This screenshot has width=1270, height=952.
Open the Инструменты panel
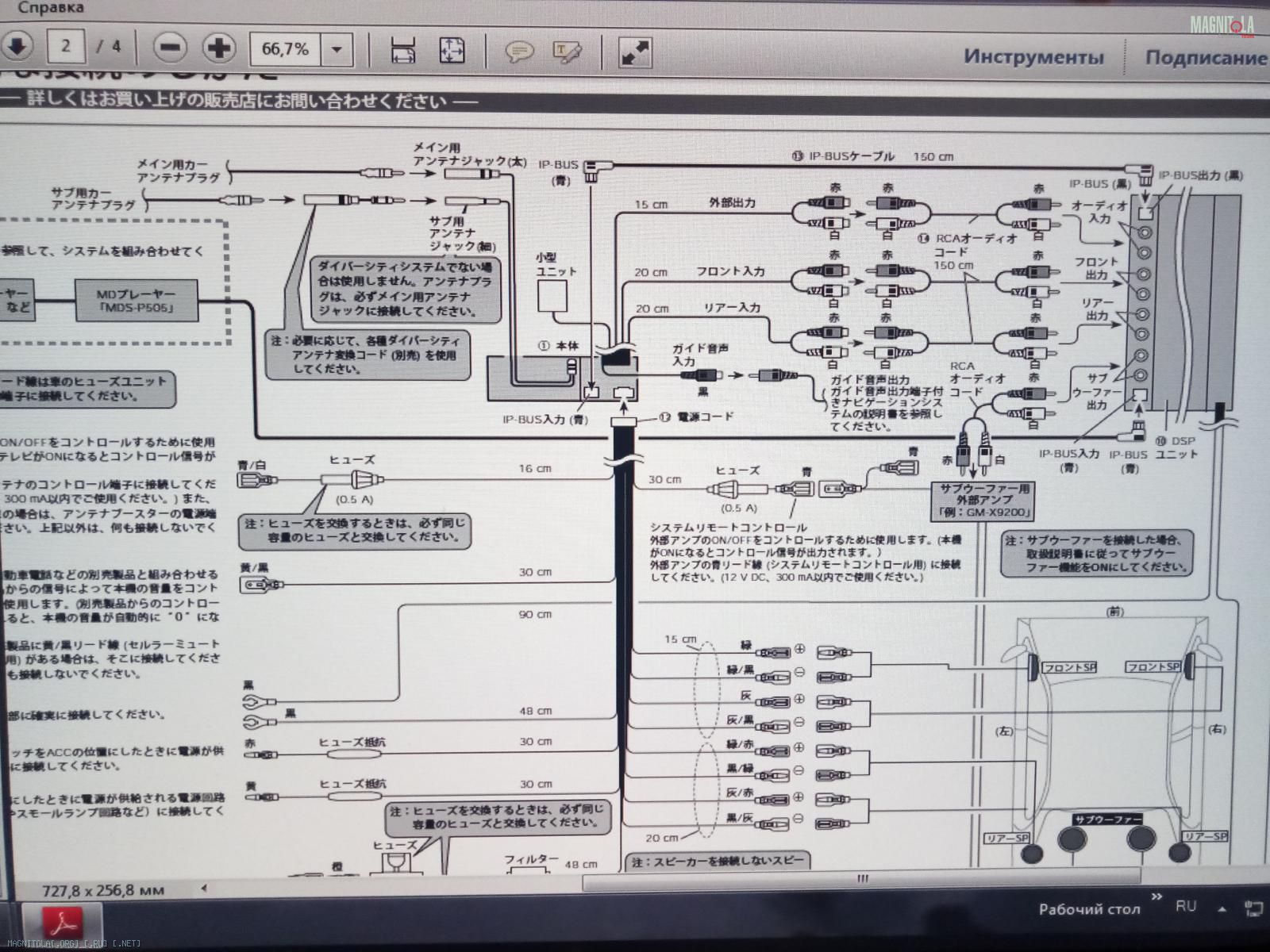[x=1033, y=57]
